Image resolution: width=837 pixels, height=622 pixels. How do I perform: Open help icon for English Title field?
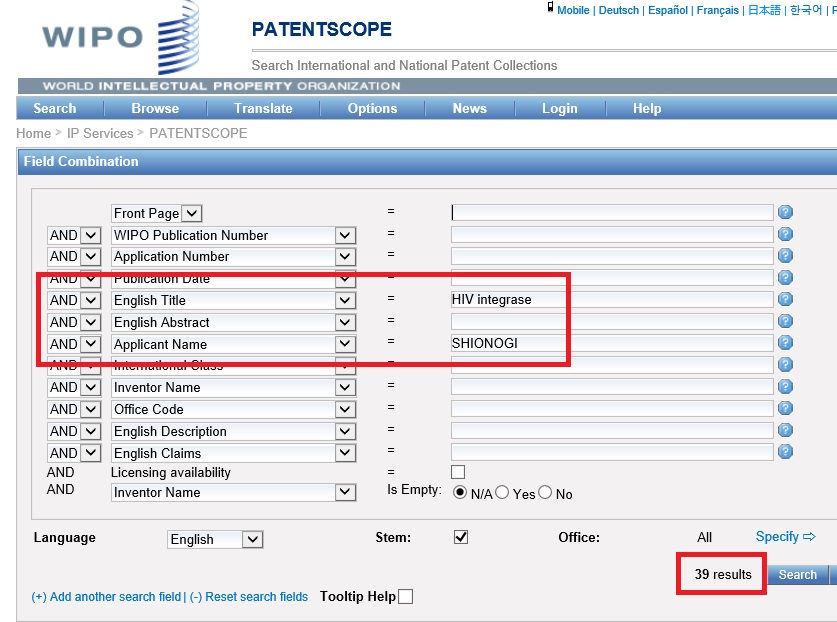coord(785,300)
